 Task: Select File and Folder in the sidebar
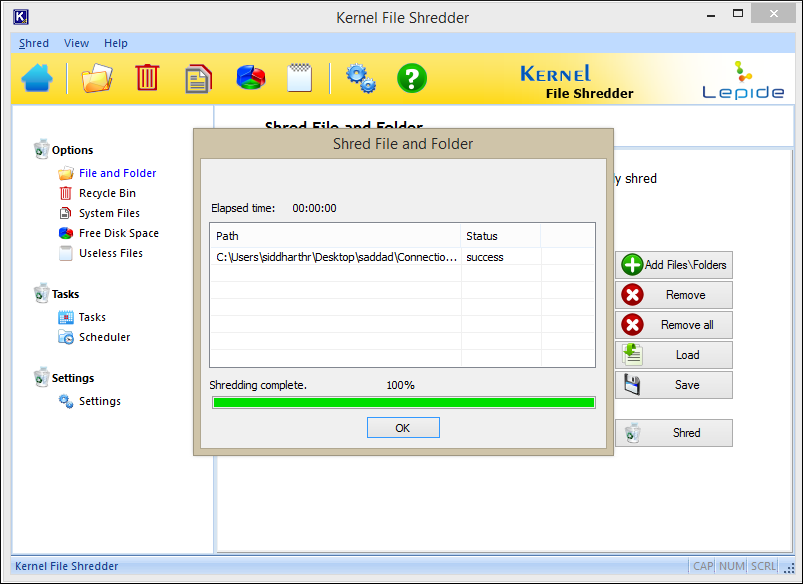pyautogui.click(x=117, y=173)
